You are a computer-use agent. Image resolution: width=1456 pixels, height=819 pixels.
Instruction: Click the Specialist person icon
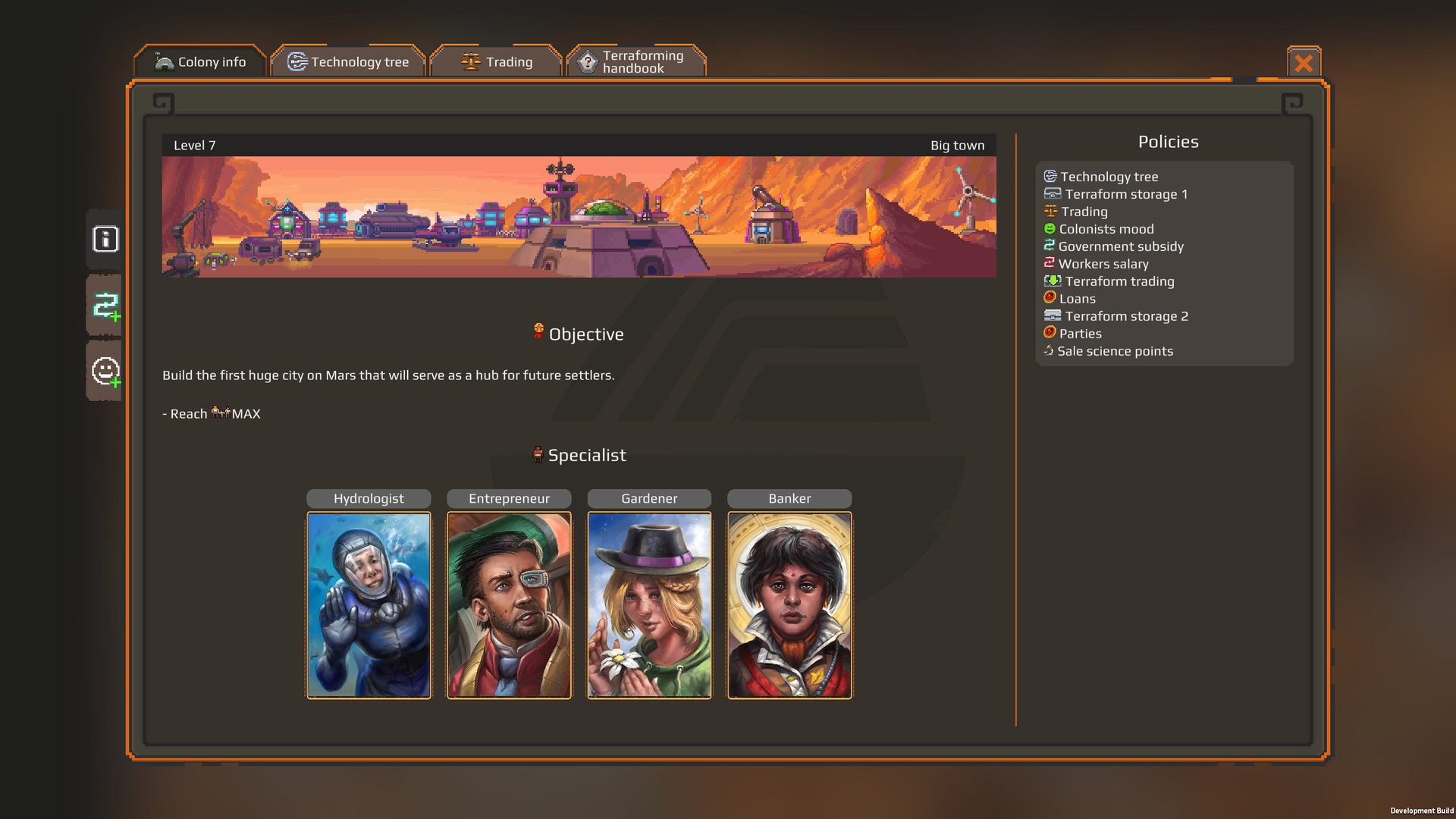[538, 454]
